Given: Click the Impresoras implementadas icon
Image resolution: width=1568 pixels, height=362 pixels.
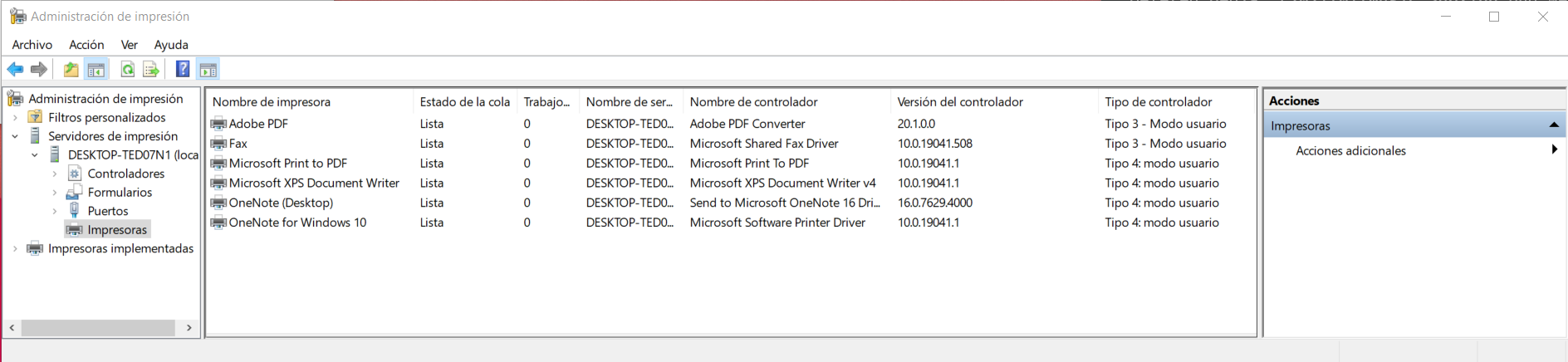Looking at the screenshot, I should [35, 248].
